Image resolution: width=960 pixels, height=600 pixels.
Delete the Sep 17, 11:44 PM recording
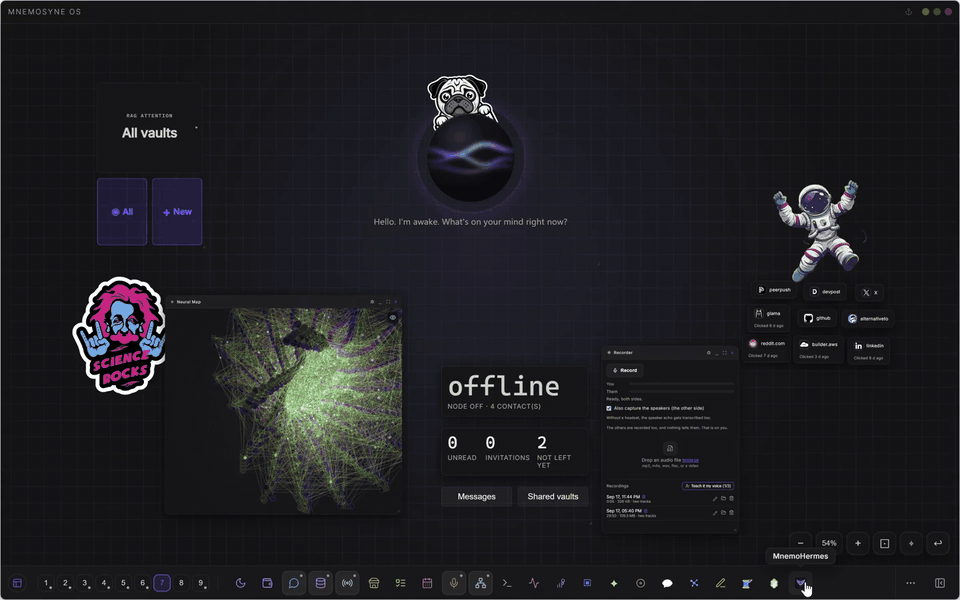pyautogui.click(x=731, y=498)
